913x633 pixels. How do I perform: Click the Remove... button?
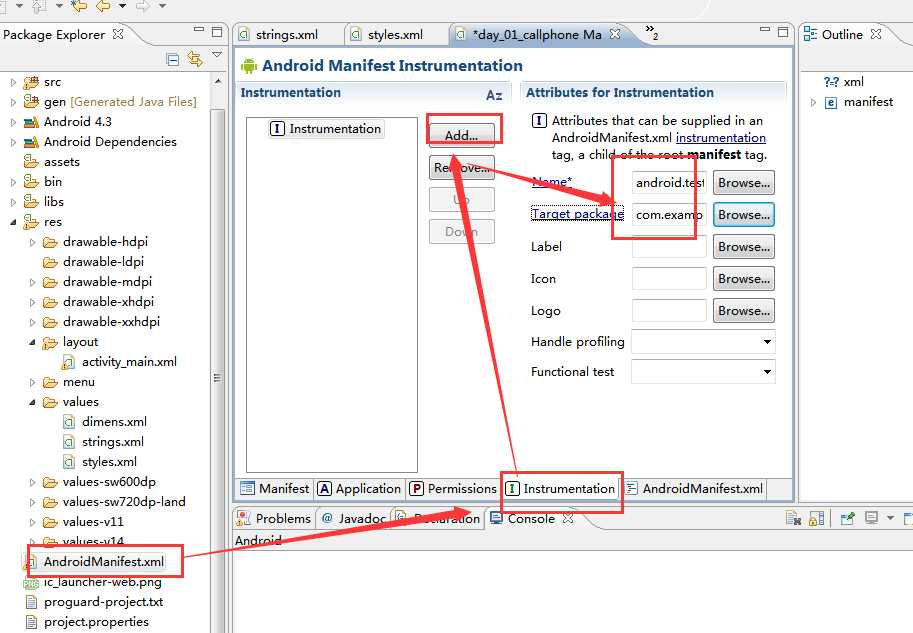coord(462,168)
